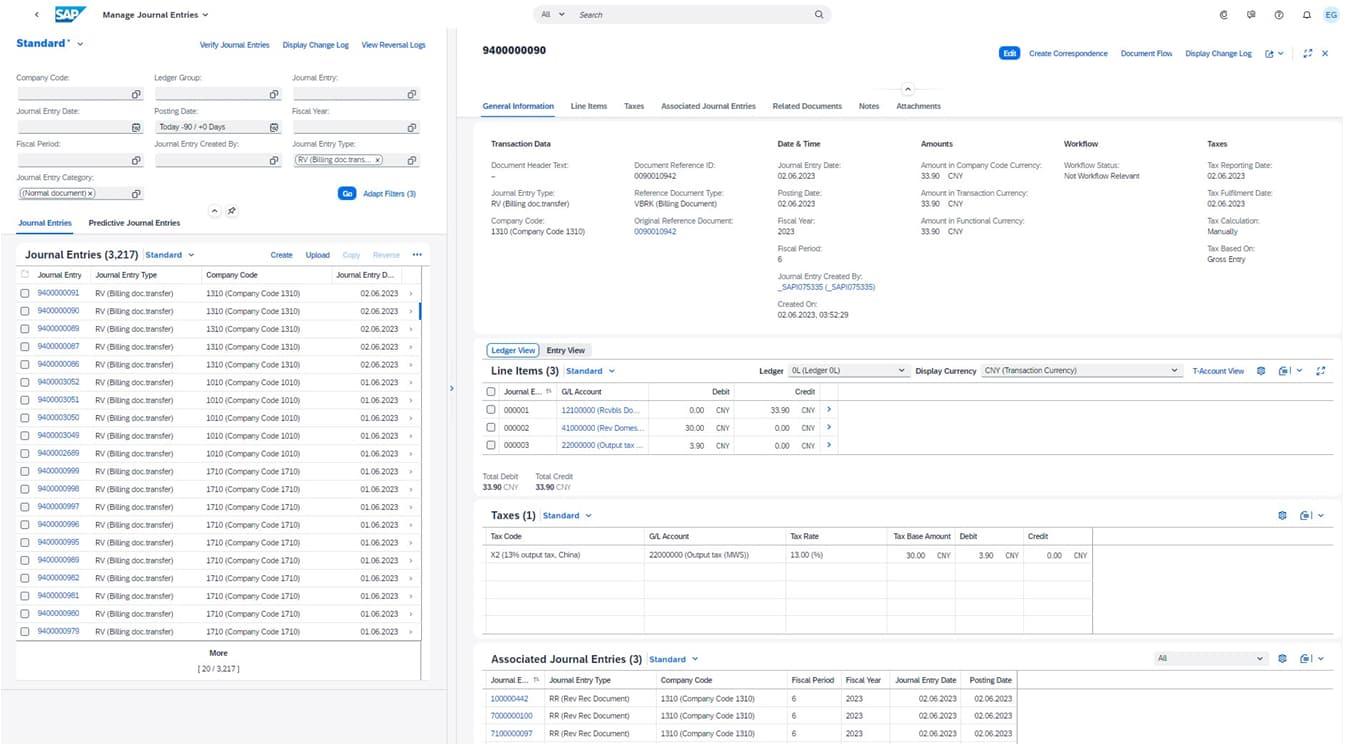Open value help for Company Code filter
Screen dimensions: 1345x745
pos(136,94)
